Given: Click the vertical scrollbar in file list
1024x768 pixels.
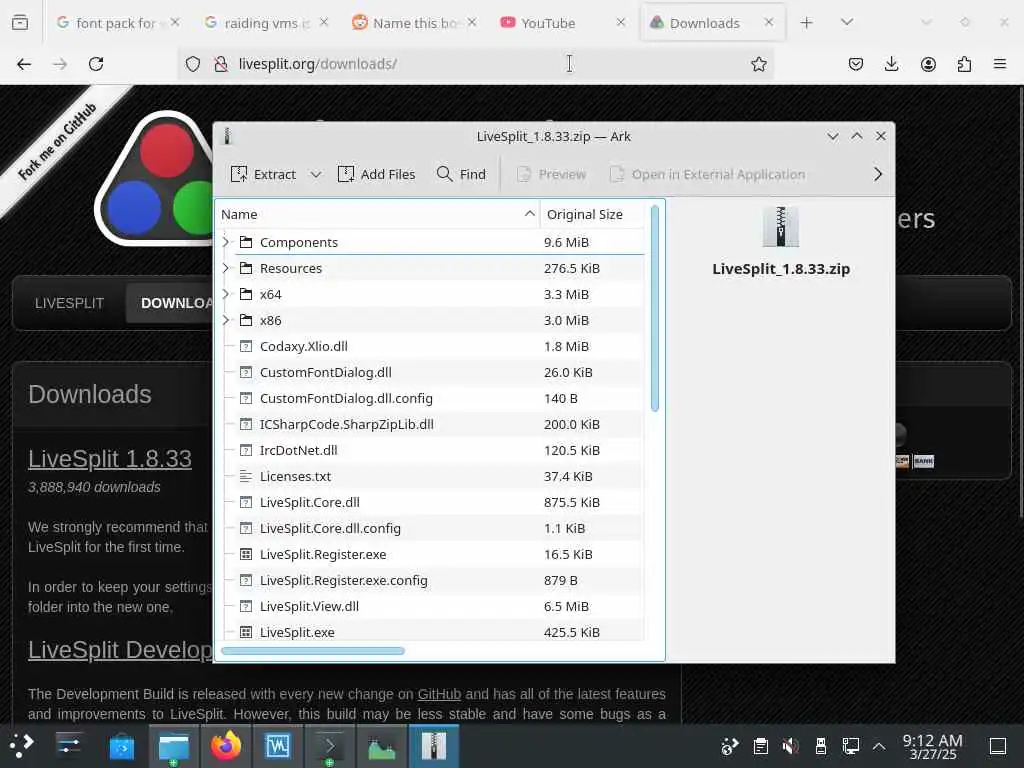Looking at the screenshot, I should point(655,308).
